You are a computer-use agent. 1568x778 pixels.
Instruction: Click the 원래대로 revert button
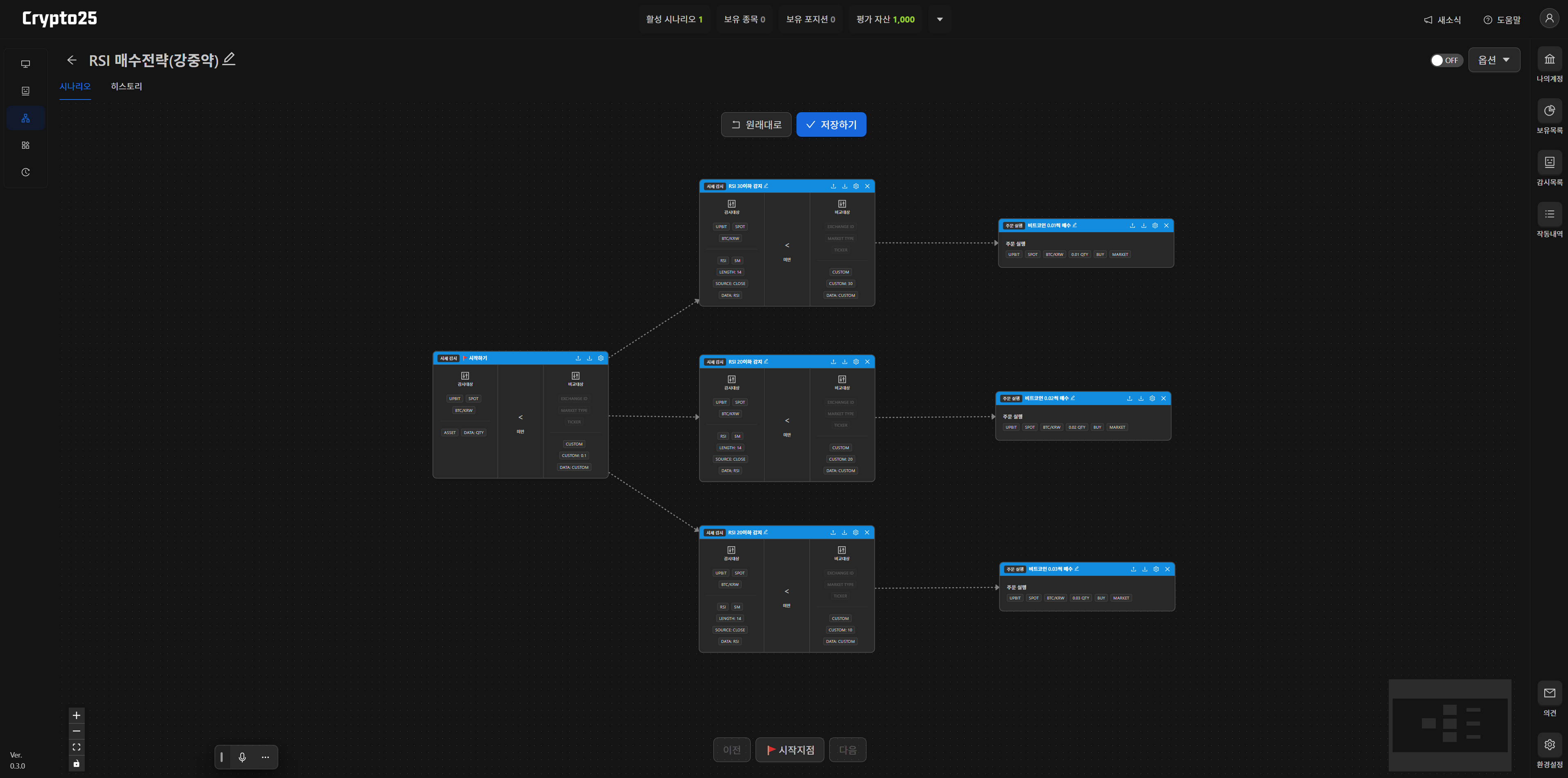click(756, 125)
